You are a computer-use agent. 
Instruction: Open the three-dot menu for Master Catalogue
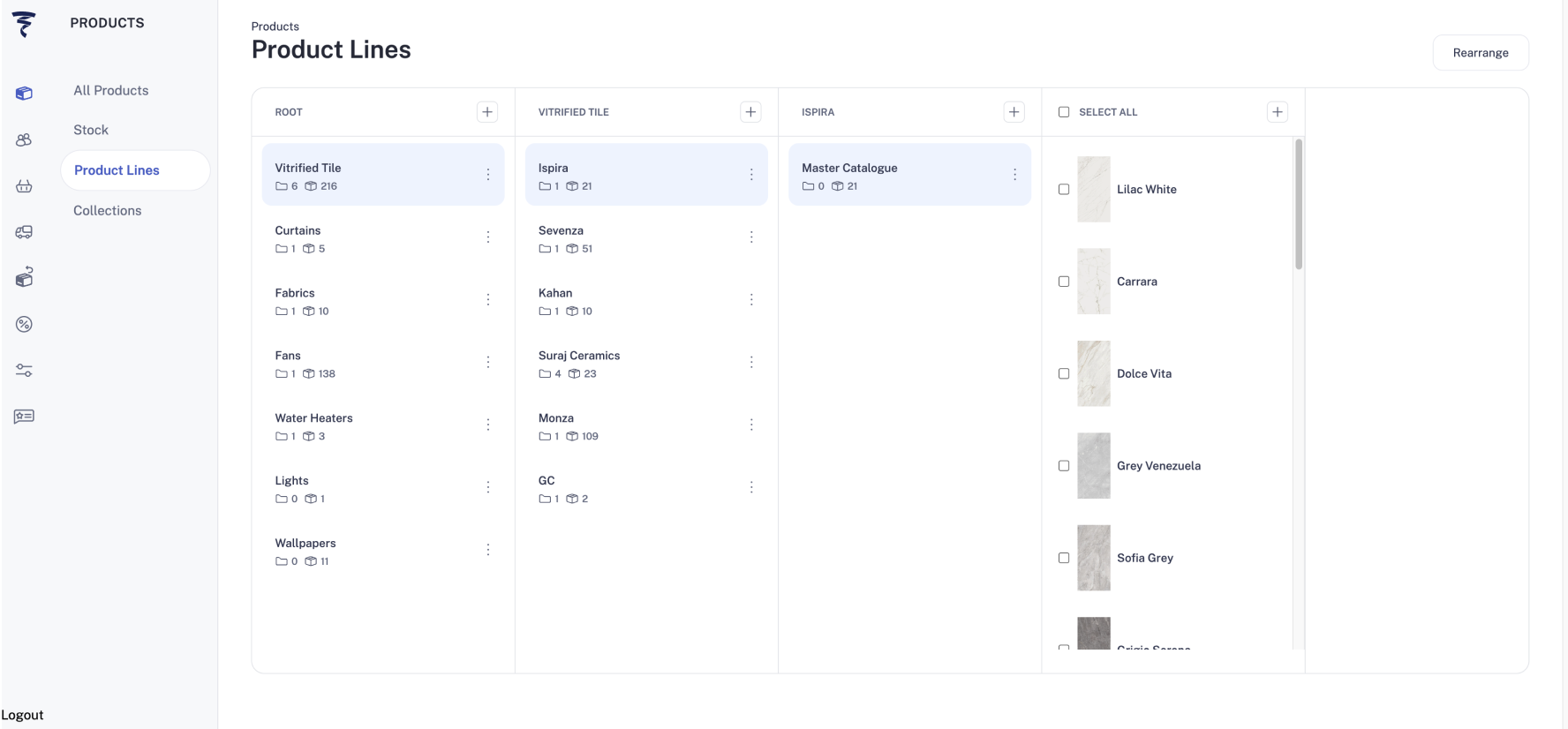coord(1014,175)
